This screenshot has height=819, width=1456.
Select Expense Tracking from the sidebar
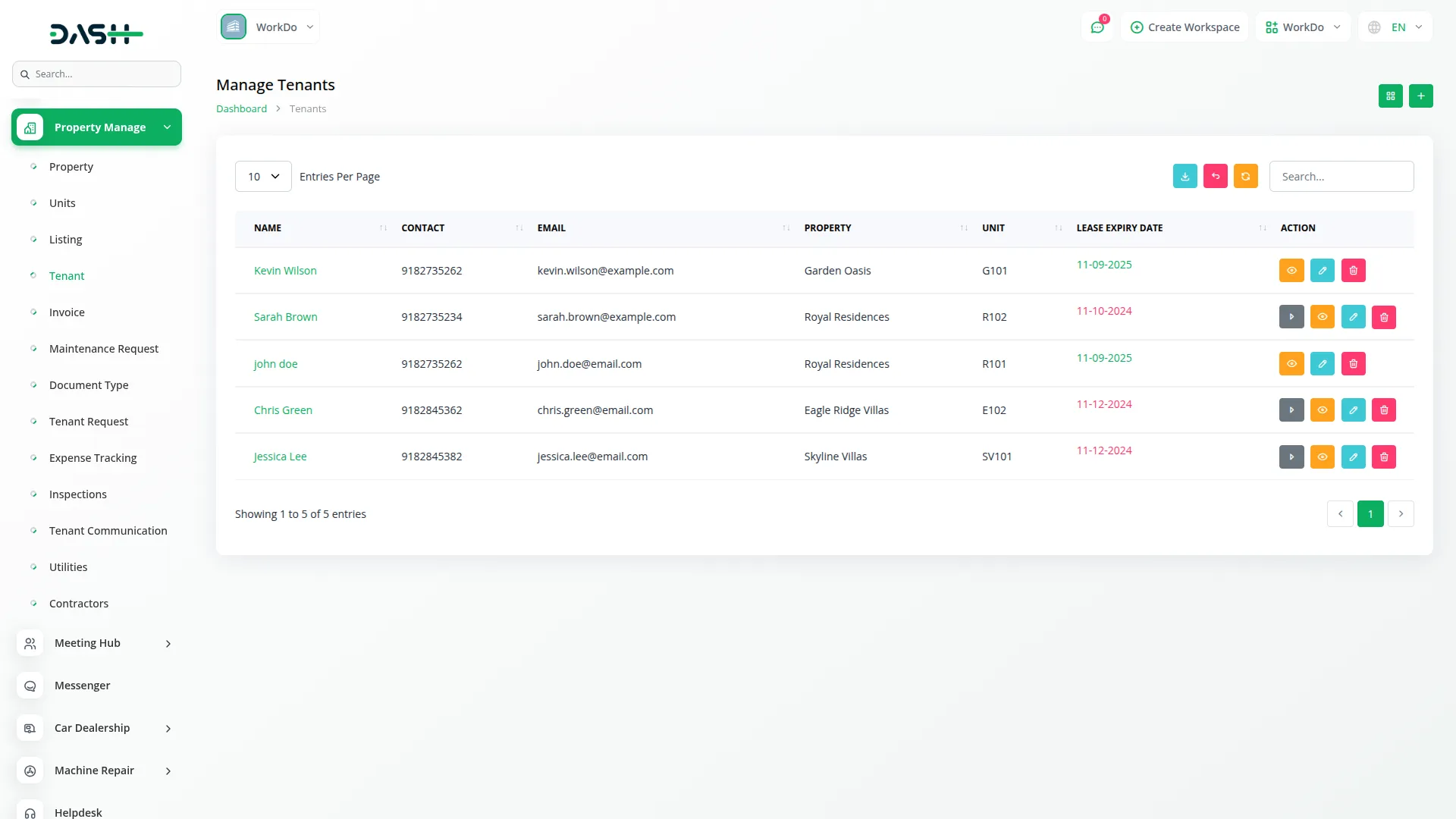(93, 458)
